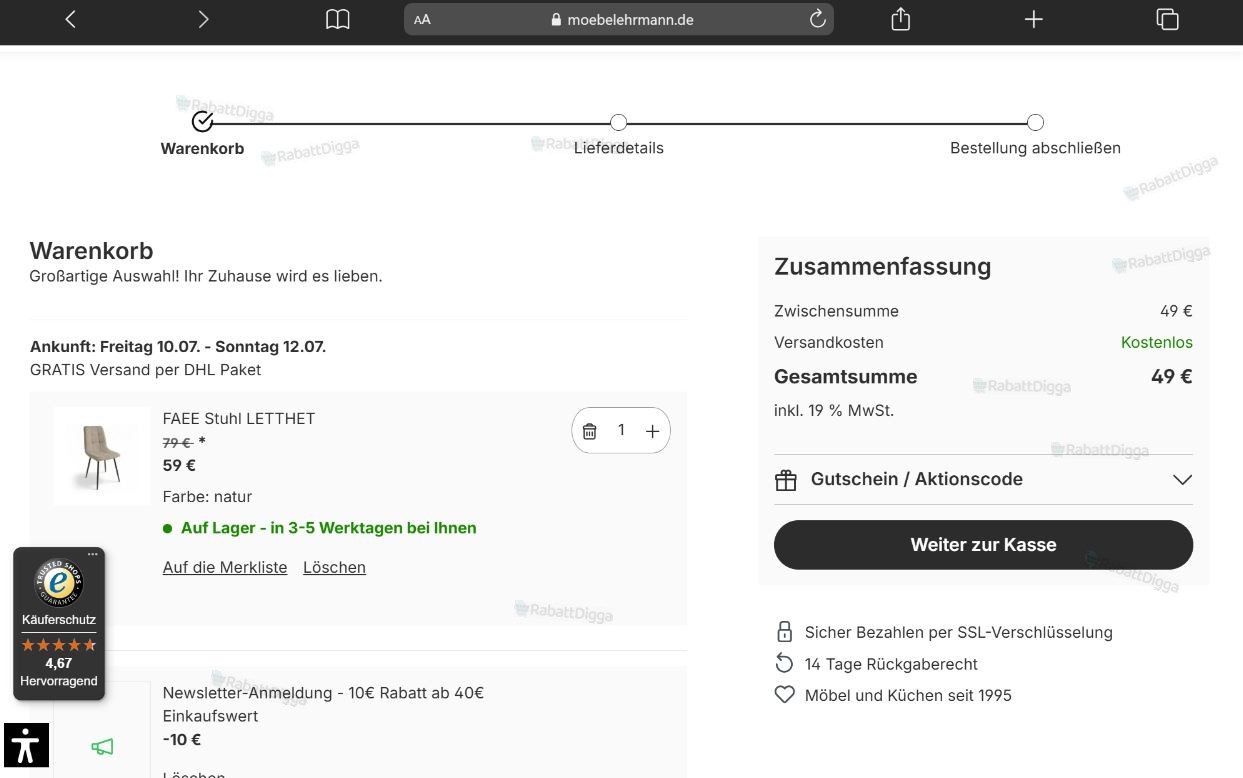
Task: Open the accessibility figure icon
Action: pyautogui.click(x=26, y=746)
